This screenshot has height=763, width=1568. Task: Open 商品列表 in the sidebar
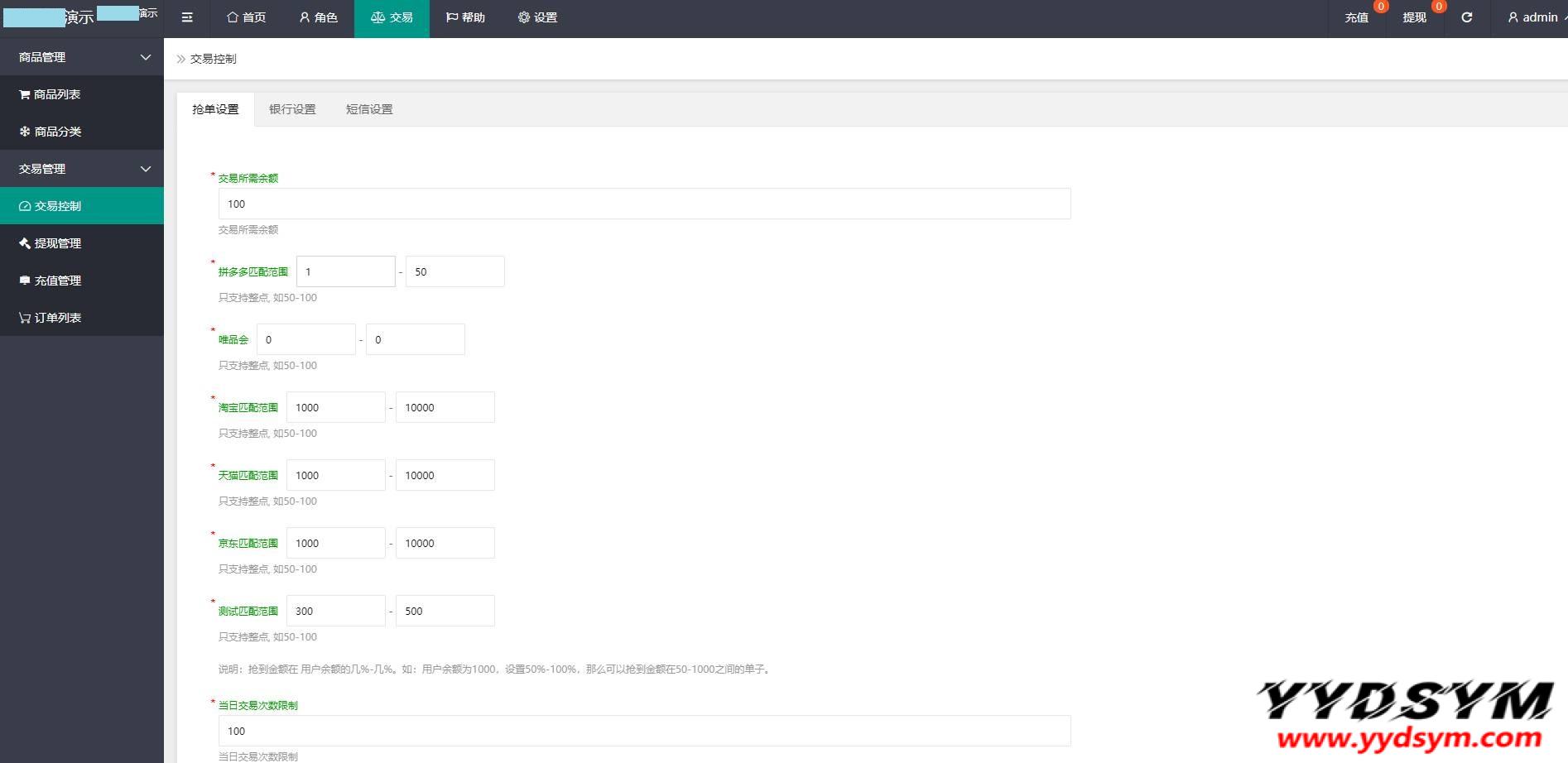pyautogui.click(x=57, y=94)
